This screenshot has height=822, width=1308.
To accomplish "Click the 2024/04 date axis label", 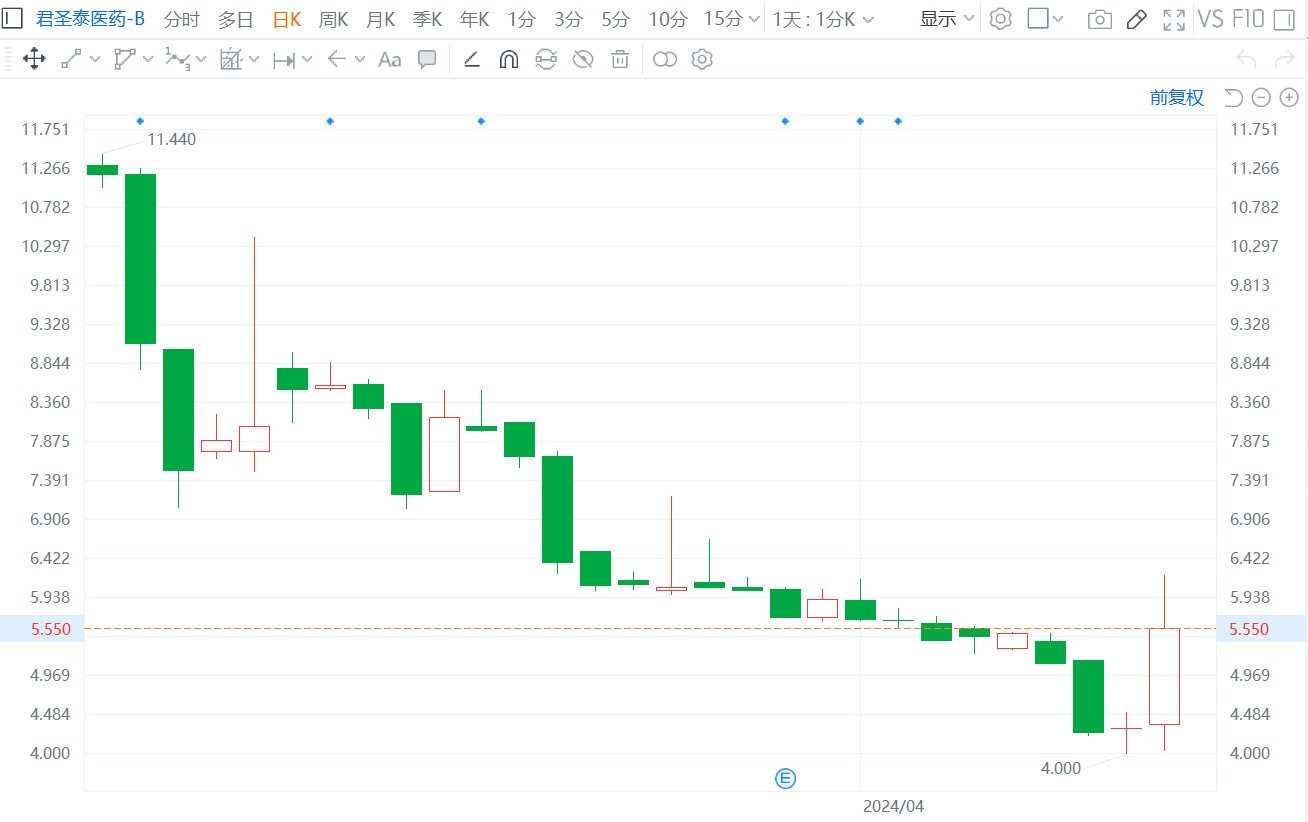I will pyautogui.click(x=893, y=805).
